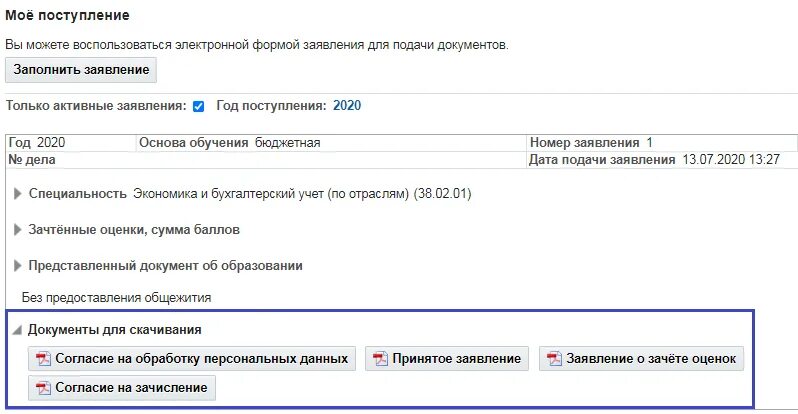Click the Год поступления label
Screen dimensions: 798x414
271,106
